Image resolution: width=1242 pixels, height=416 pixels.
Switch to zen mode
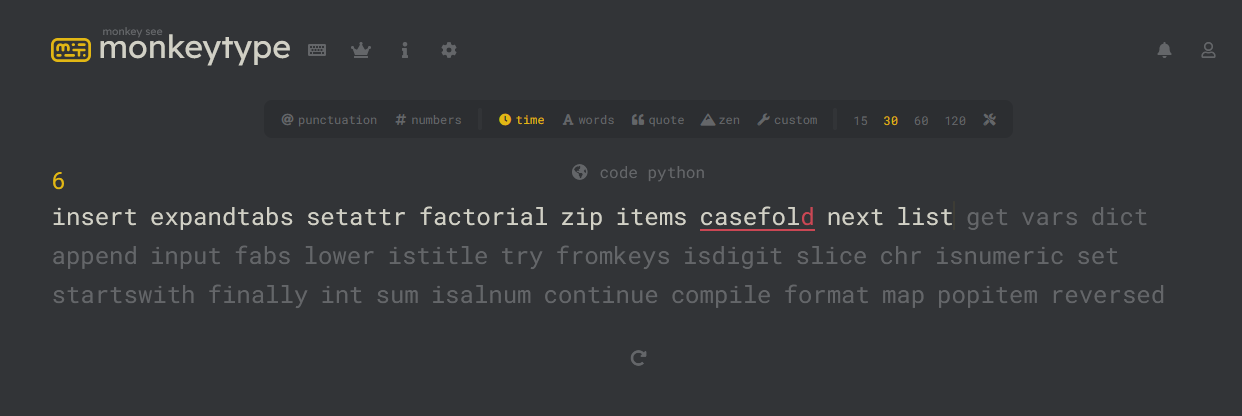720,120
